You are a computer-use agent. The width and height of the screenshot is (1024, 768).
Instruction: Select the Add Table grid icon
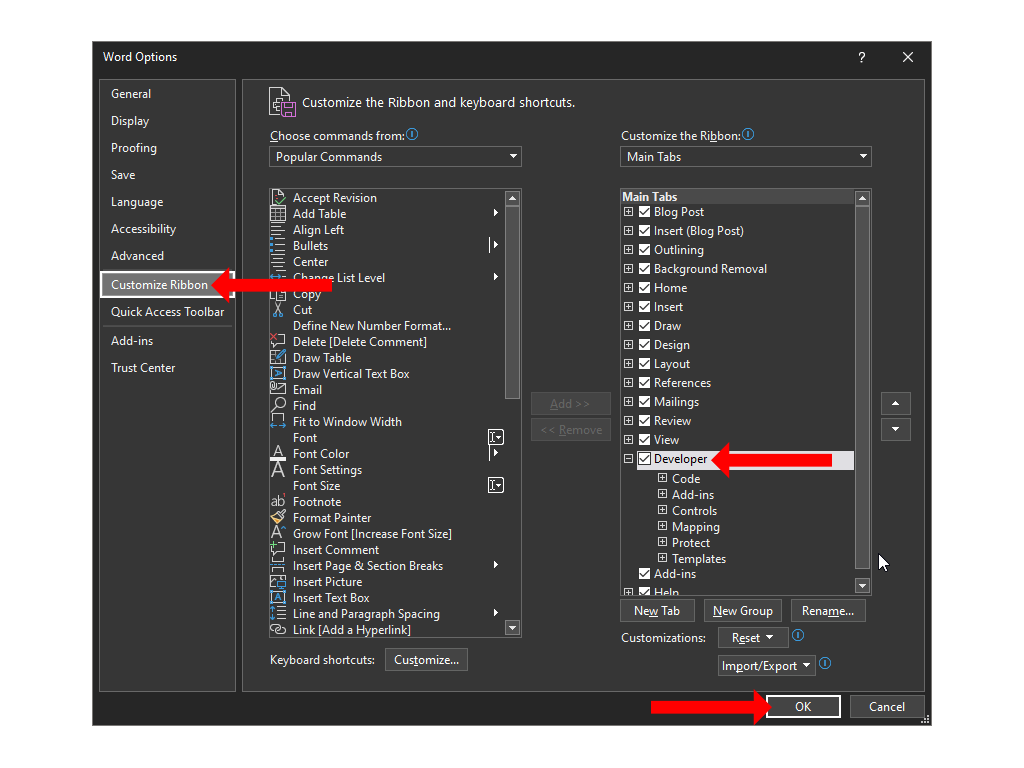click(x=278, y=214)
